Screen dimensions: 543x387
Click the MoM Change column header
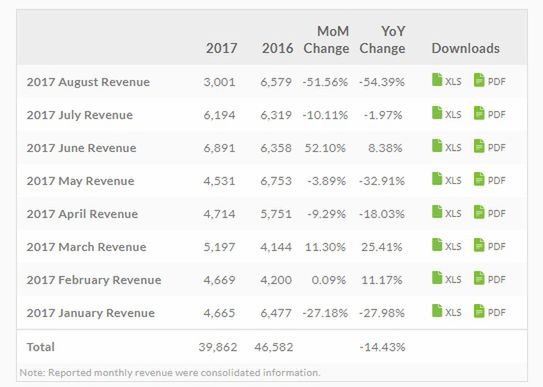pyautogui.click(x=326, y=40)
